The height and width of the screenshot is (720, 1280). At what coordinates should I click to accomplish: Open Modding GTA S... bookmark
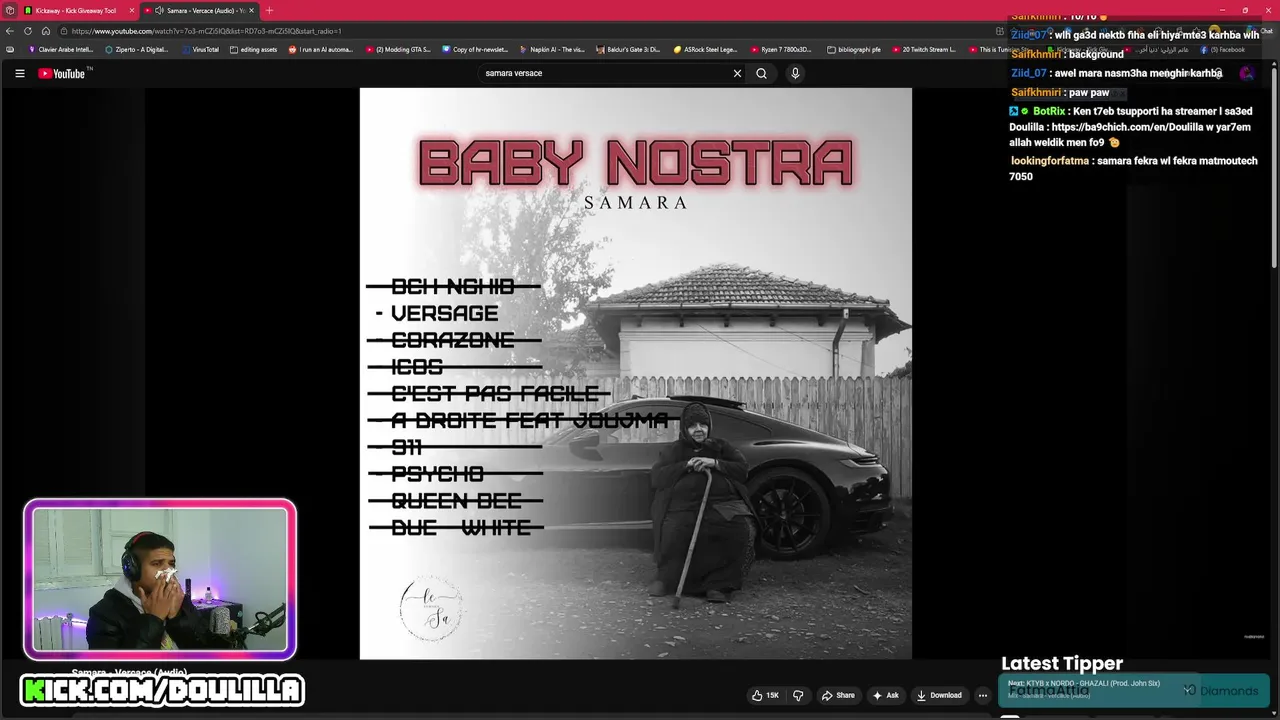click(x=398, y=49)
